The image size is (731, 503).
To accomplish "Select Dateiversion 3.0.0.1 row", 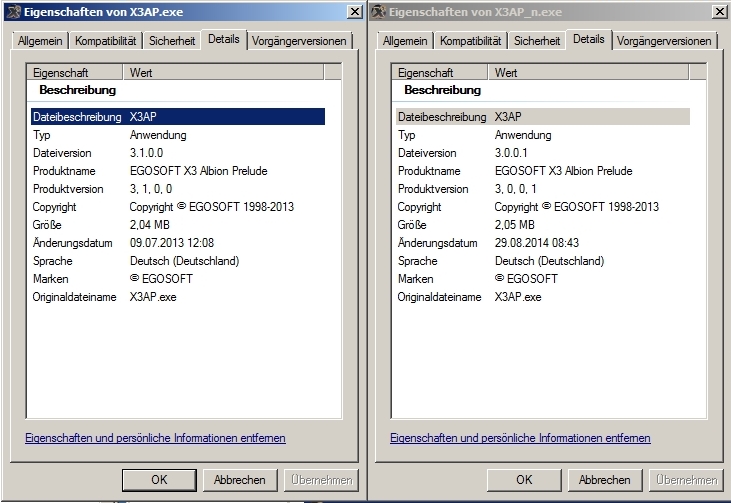I will coord(543,153).
